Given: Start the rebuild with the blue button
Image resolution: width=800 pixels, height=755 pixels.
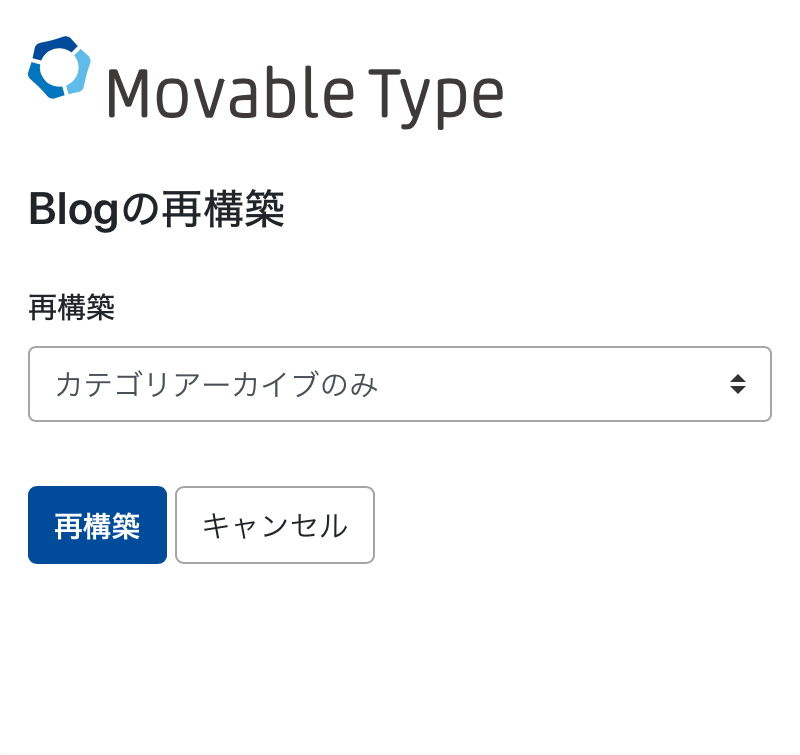Looking at the screenshot, I should coord(97,525).
